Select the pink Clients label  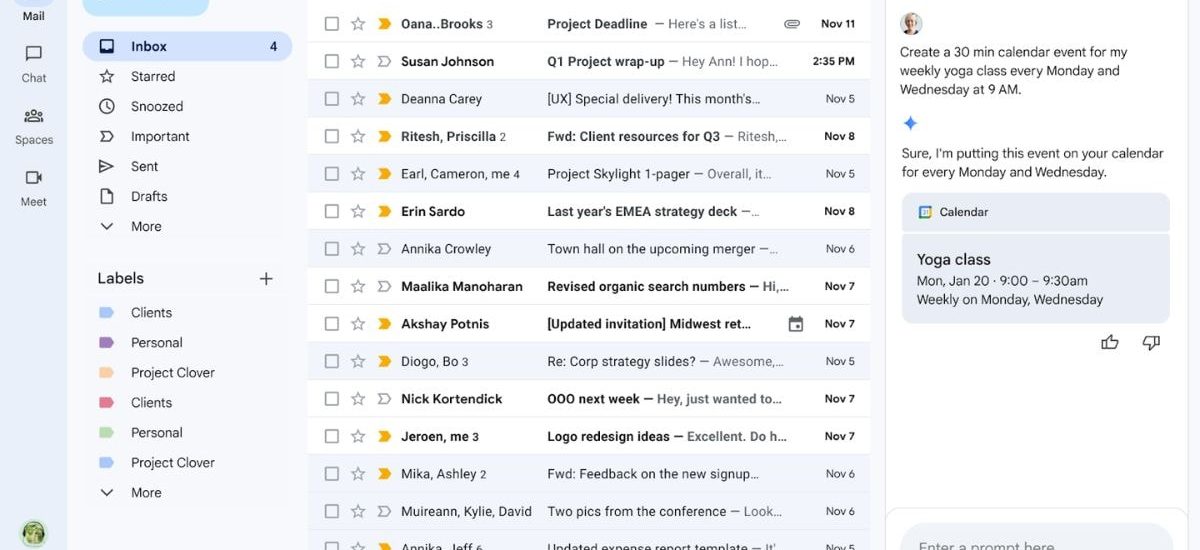tap(151, 403)
